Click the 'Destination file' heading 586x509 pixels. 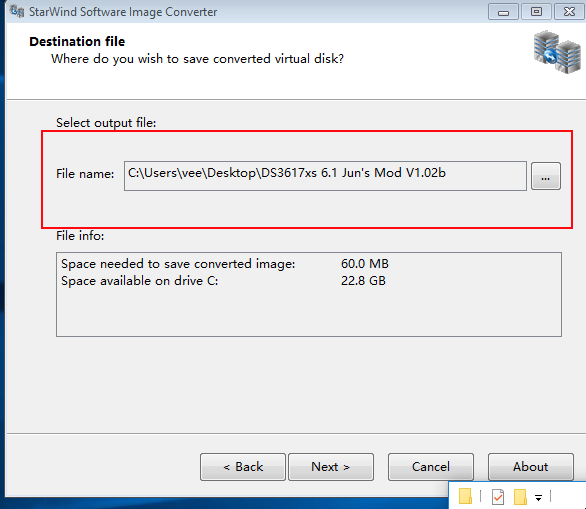77,41
